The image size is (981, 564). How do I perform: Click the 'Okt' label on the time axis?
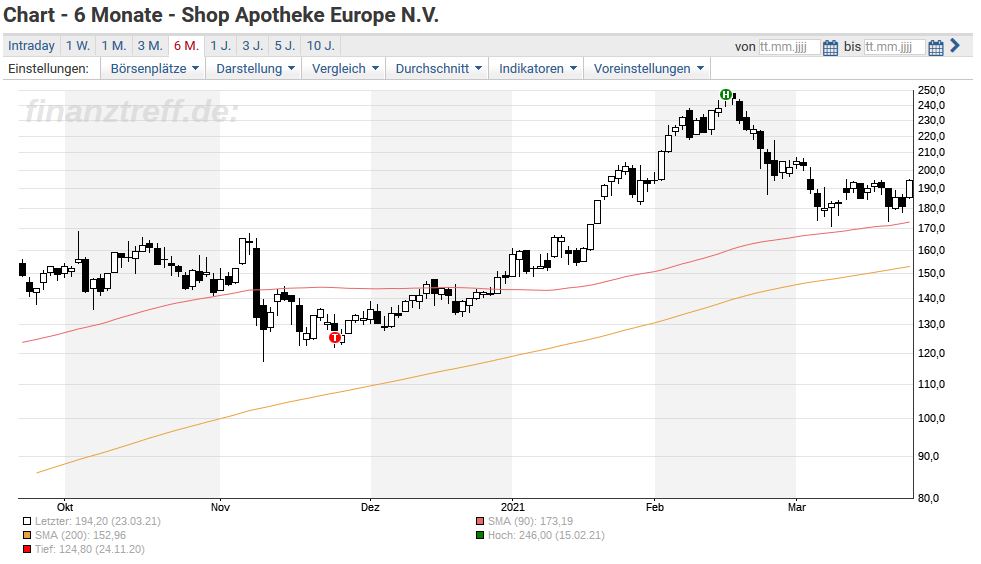coord(65,507)
